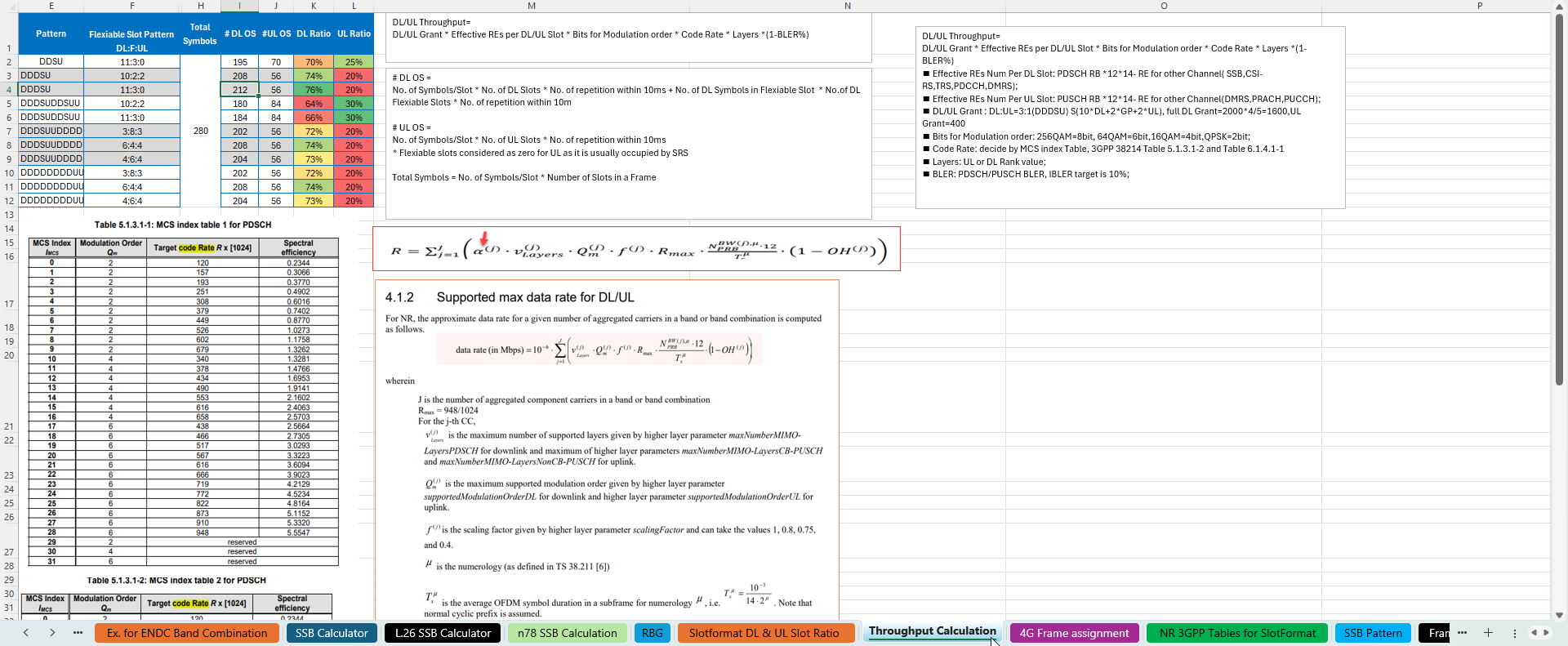1568x646 pixels.
Task: Select column E header
Action: (51, 6)
